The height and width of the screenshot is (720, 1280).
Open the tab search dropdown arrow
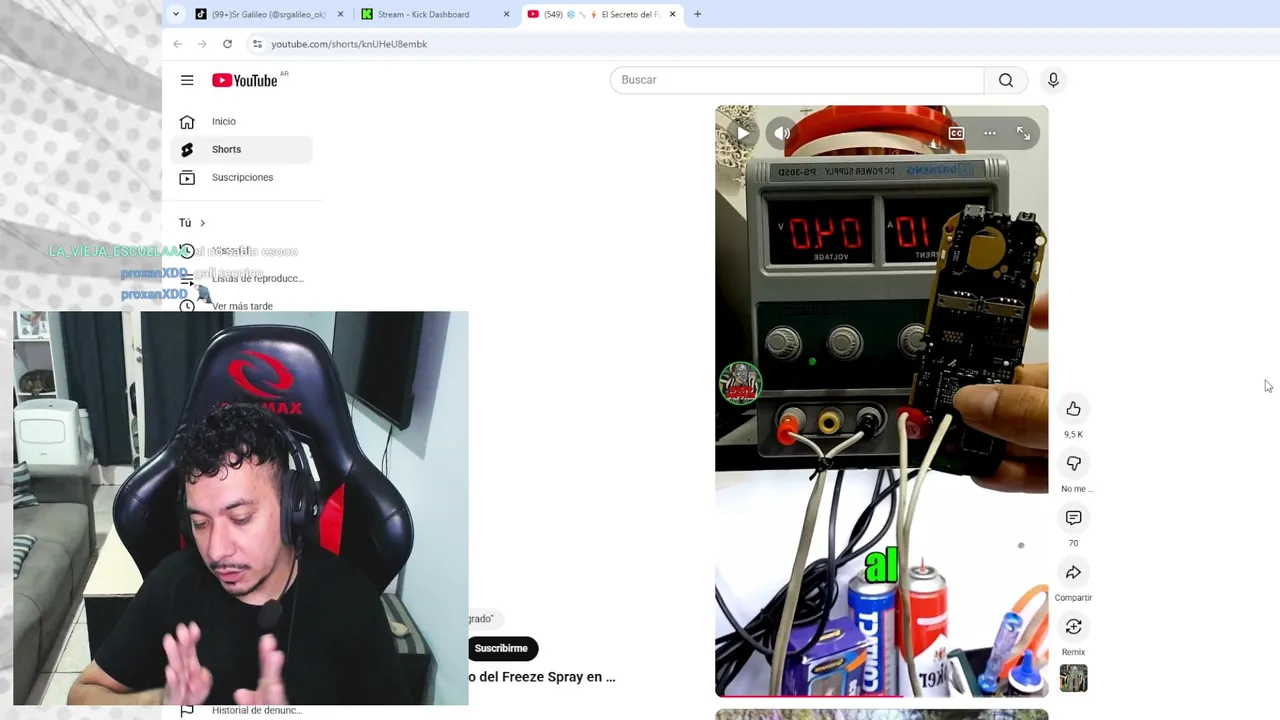(176, 14)
